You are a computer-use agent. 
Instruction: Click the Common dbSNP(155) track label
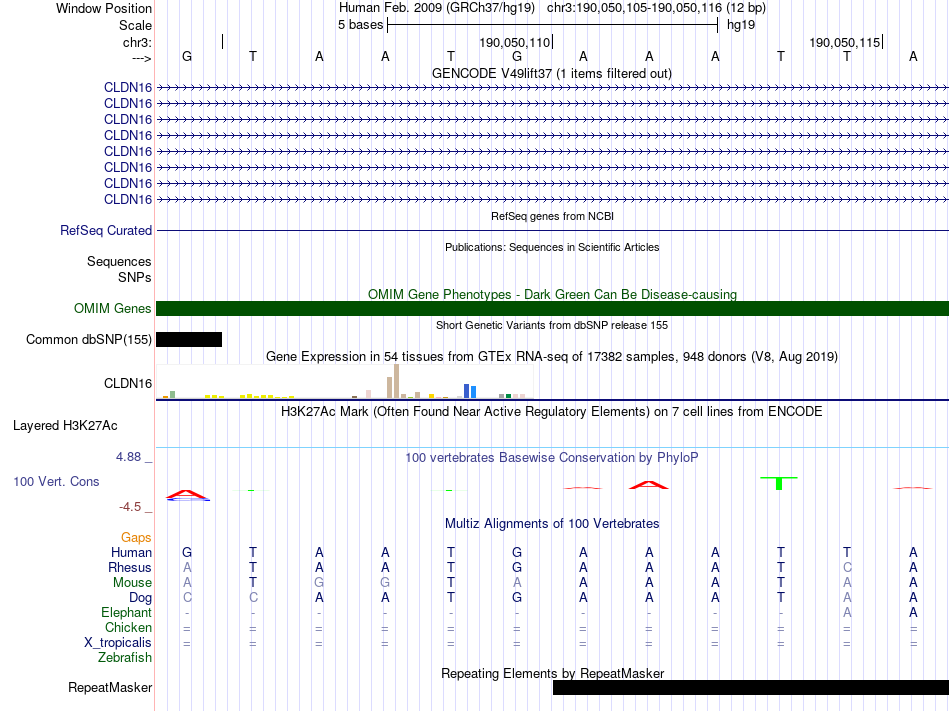click(x=89, y=339)
